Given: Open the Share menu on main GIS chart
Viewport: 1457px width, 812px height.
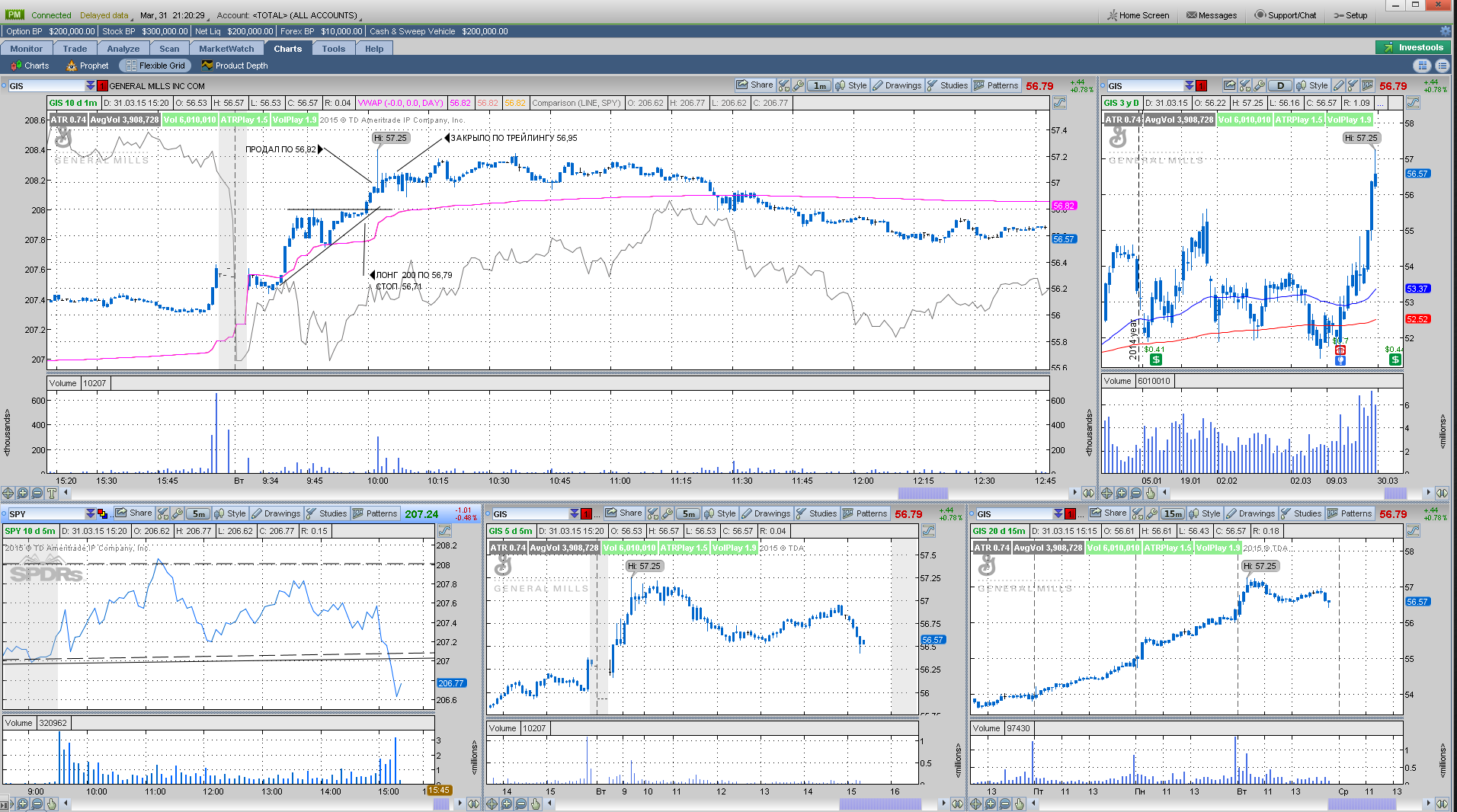Looking at the screenshot, I should click(x=754, y=85).
